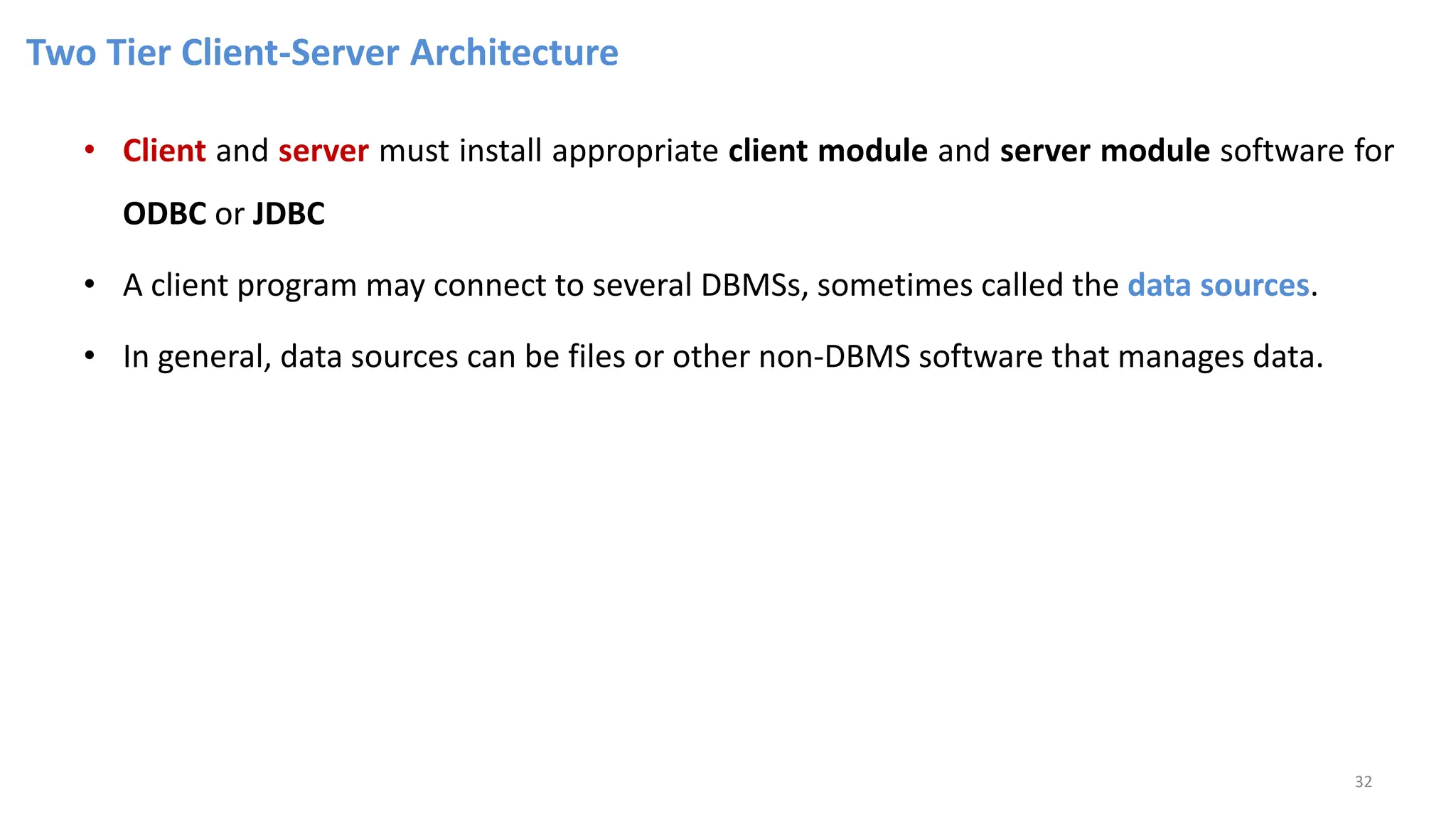Click the red word "Client"
Viewport: 1456px width, 819px height.
pos(164,151)
